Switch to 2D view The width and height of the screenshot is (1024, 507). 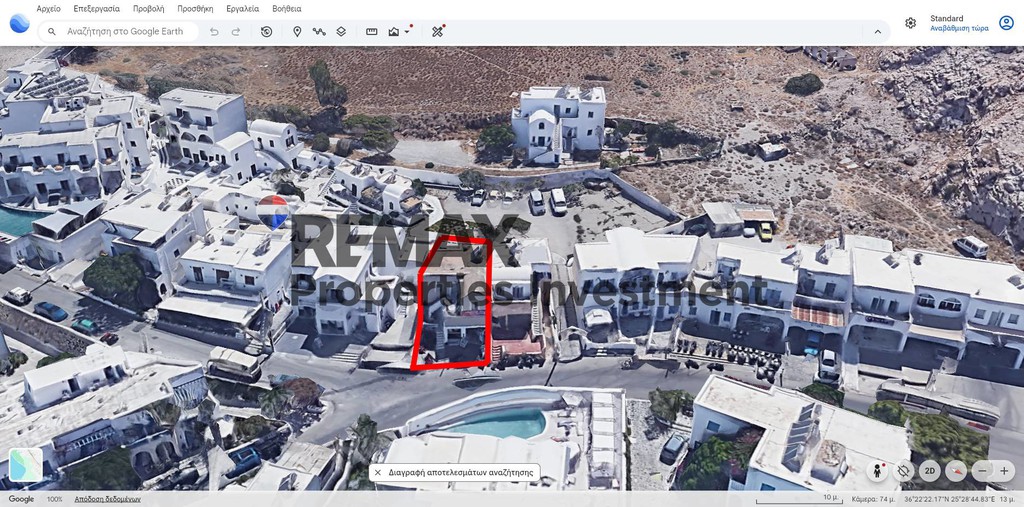coord(930,470)
